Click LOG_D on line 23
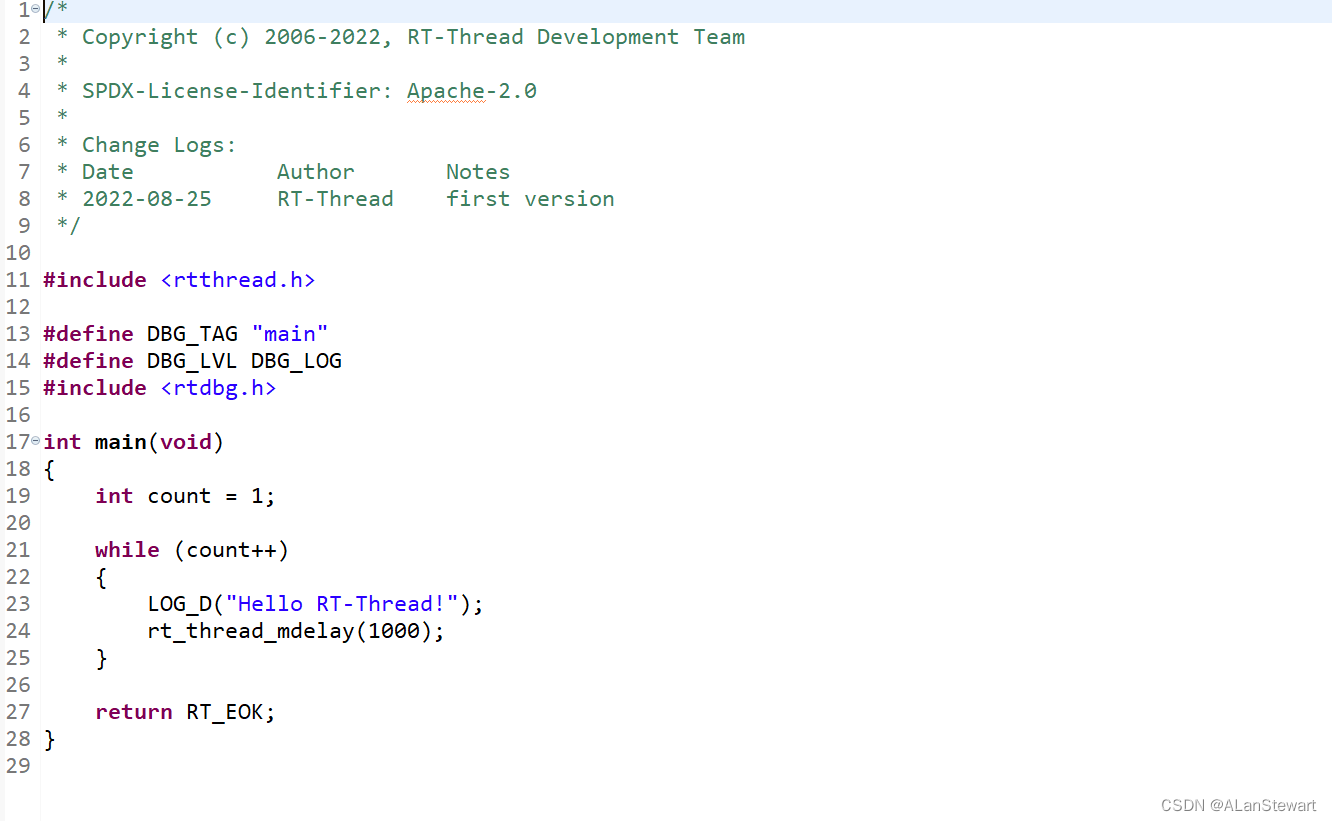The image size is (1332, 821). point(179,604)
